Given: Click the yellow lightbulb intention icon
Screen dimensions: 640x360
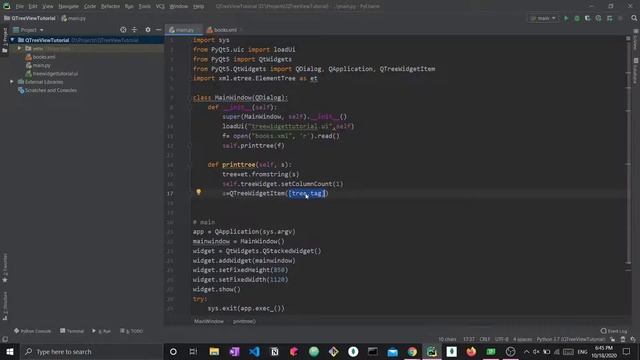Looking at the screenshot, I should [198, 192].
